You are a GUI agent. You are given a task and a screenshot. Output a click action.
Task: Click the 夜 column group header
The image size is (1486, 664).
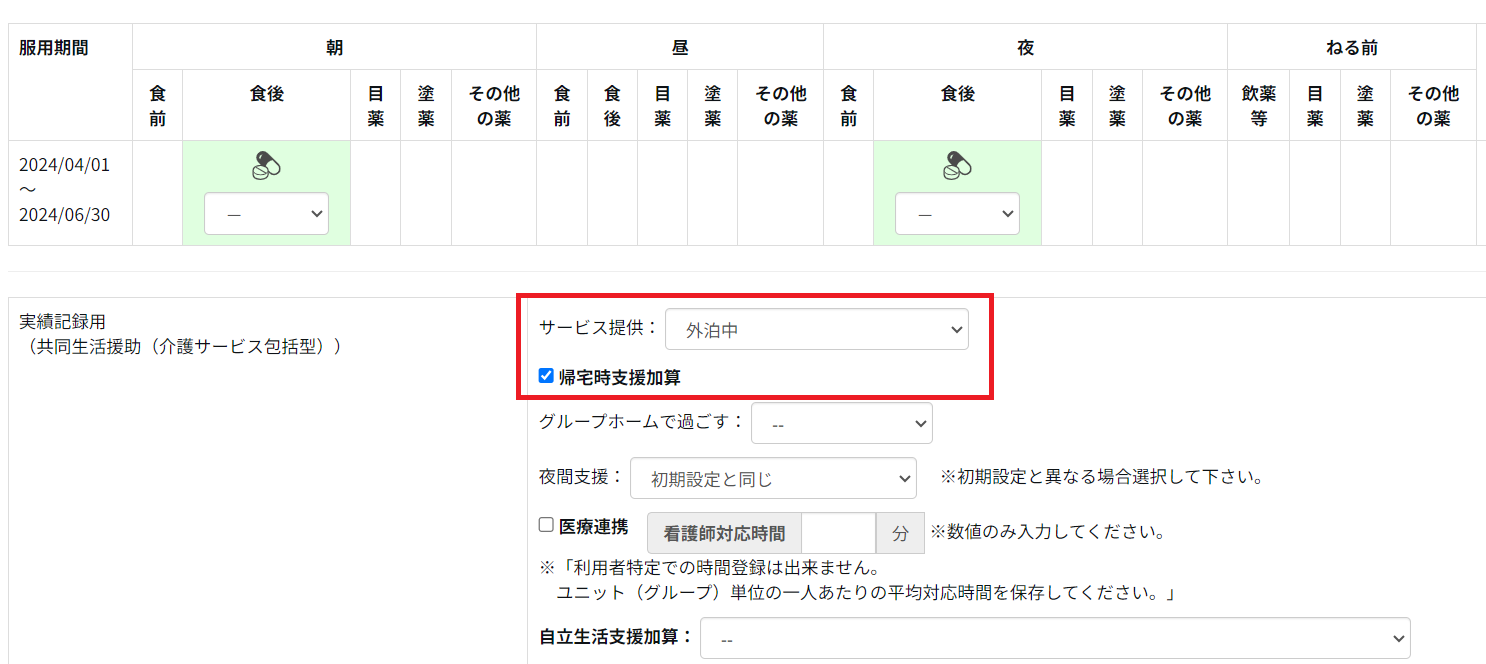pyautogui.click(x=1025, y=48)
